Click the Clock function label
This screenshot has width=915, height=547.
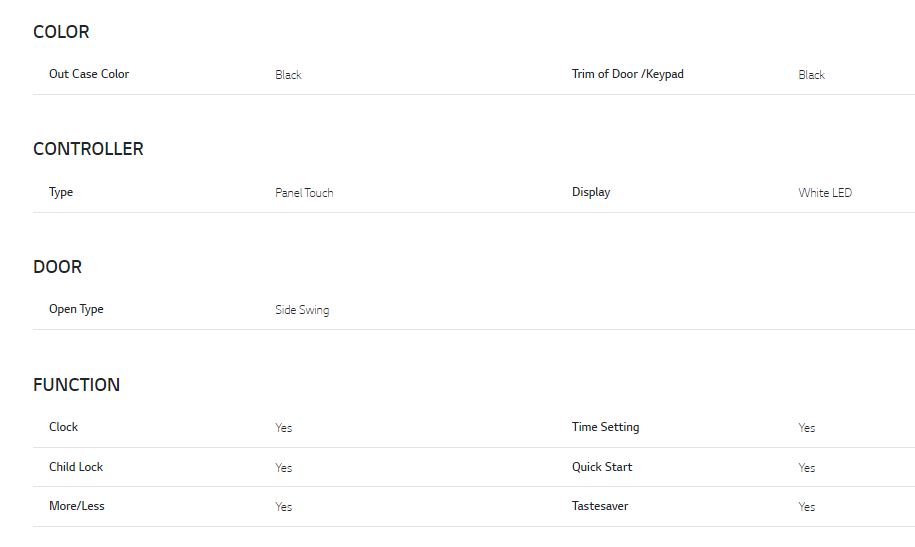[63, 427]
